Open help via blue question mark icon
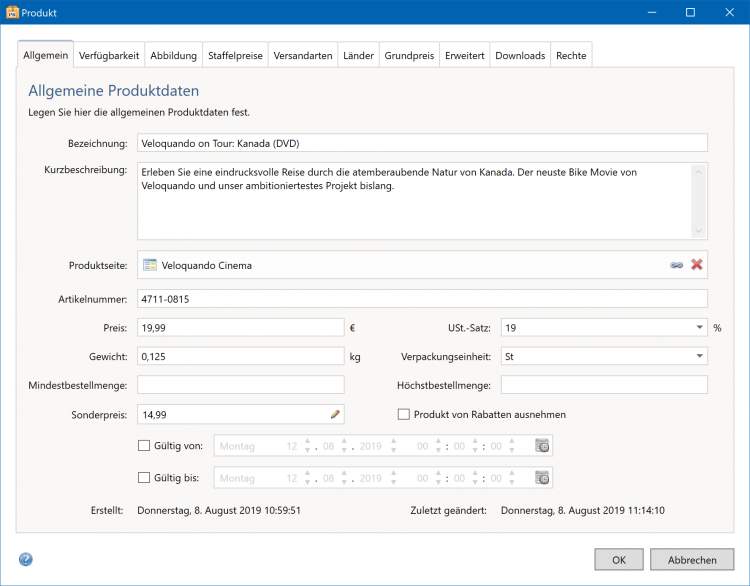The image size is (750, 586). click(26, 559)
